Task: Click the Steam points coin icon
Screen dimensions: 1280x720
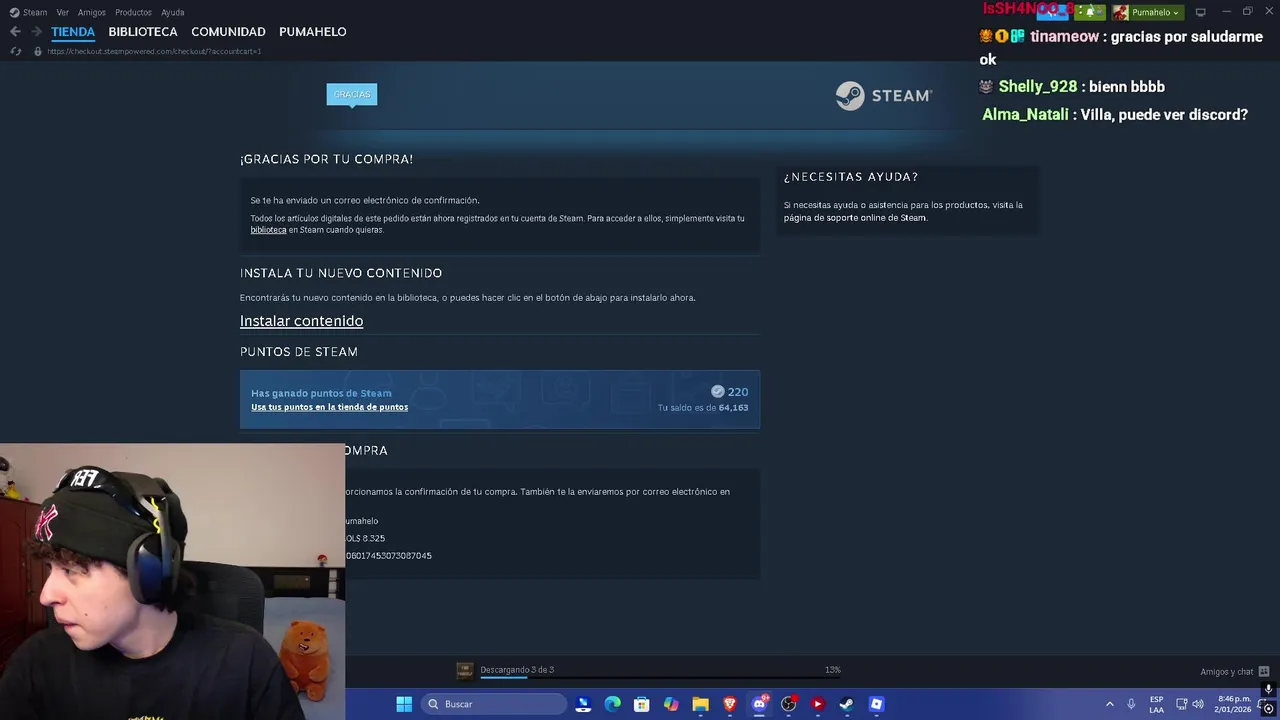Action: coord(717,392)
